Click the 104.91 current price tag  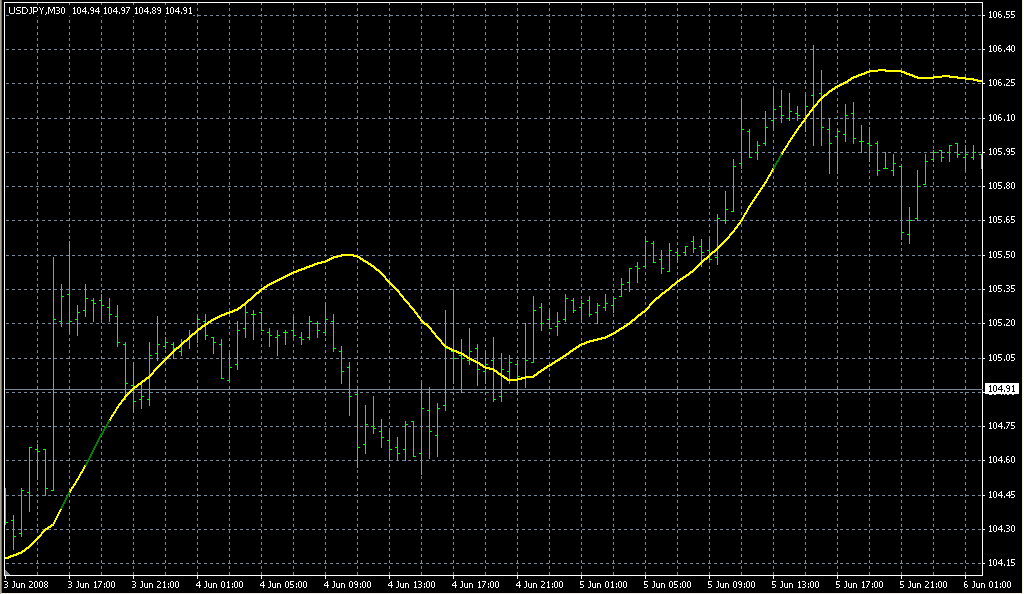1001,389
